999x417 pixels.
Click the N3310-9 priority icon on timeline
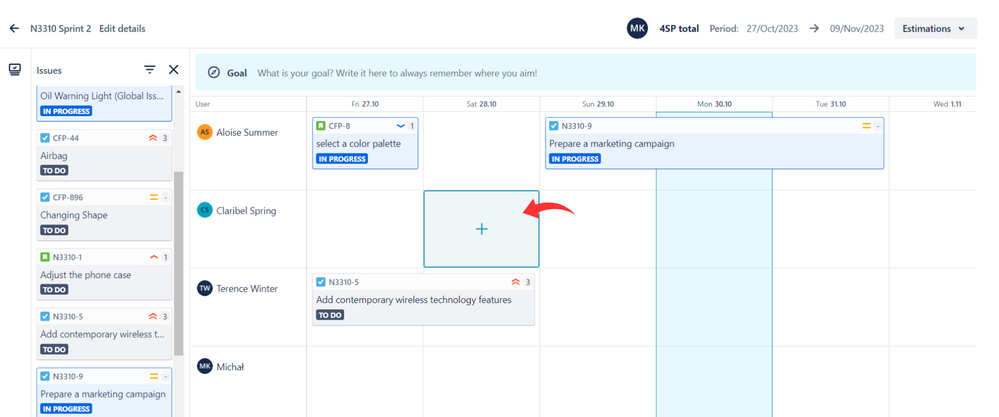[x=866, y=126]
